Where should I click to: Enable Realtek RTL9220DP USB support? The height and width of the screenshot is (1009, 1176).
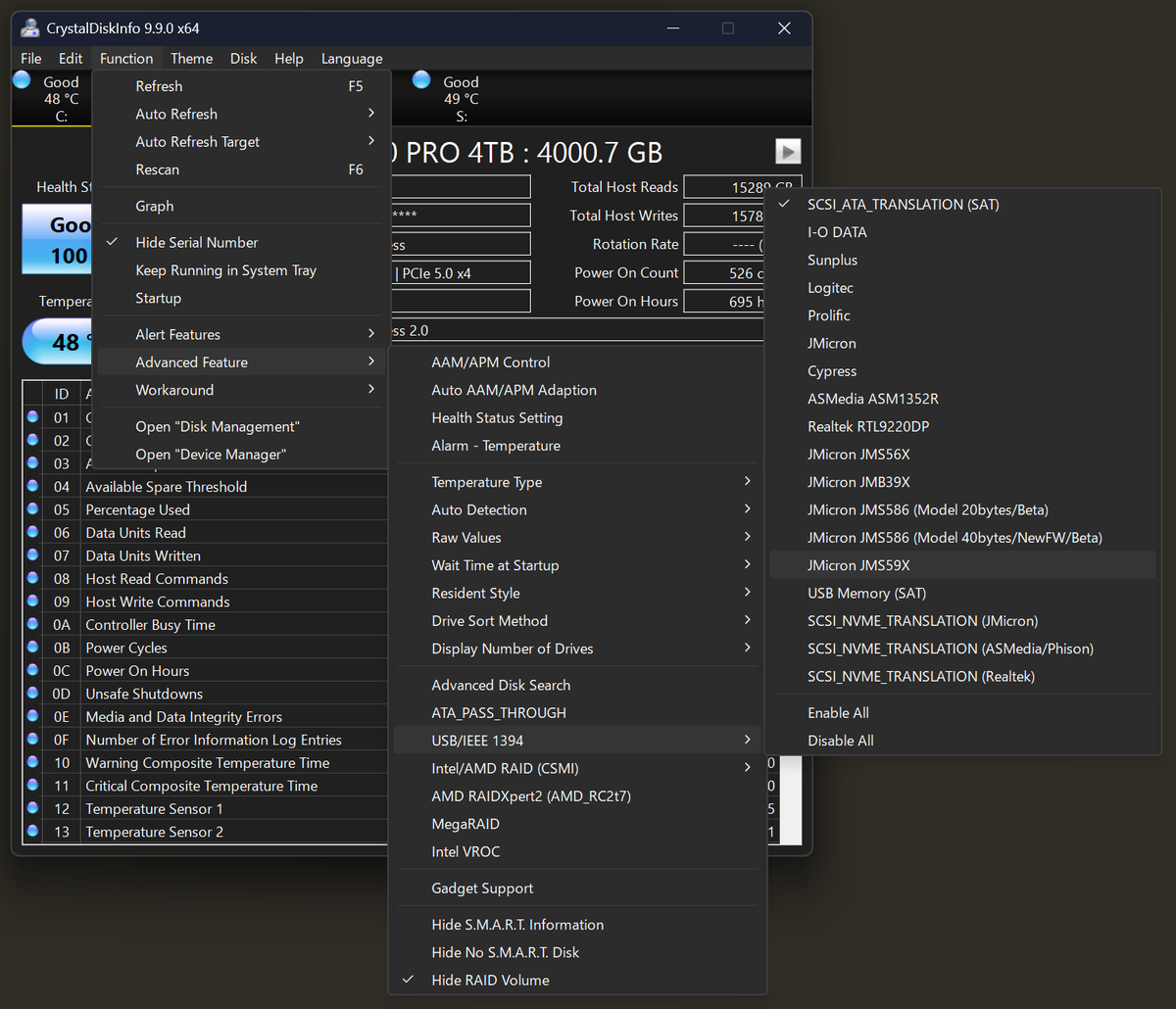click(x=963, y=426)
